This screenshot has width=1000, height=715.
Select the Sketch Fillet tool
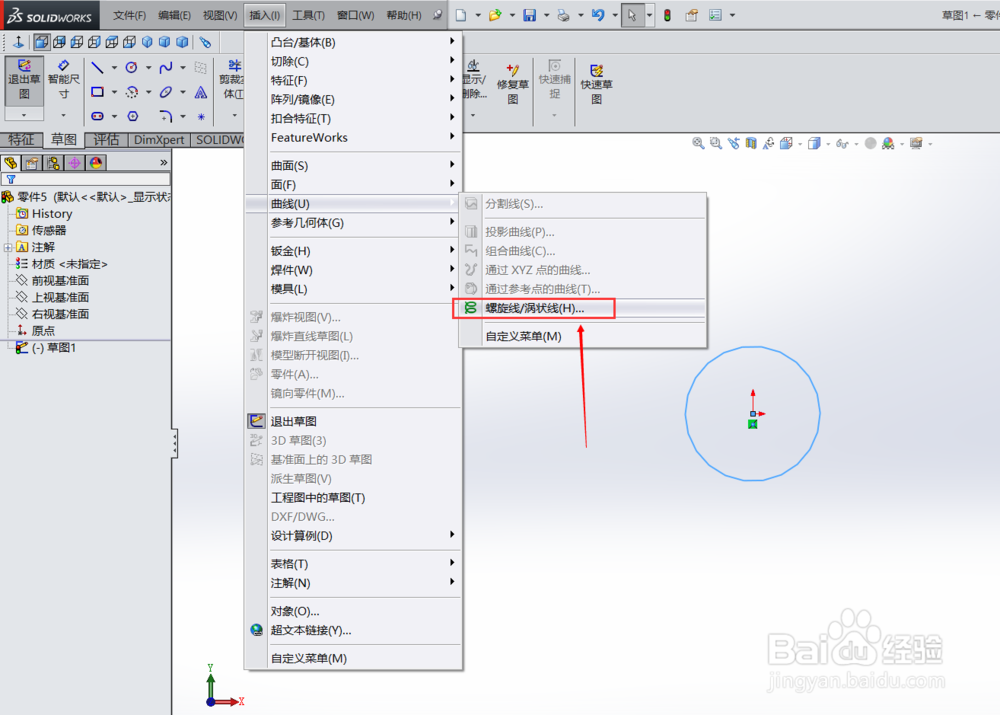point(166,116)
